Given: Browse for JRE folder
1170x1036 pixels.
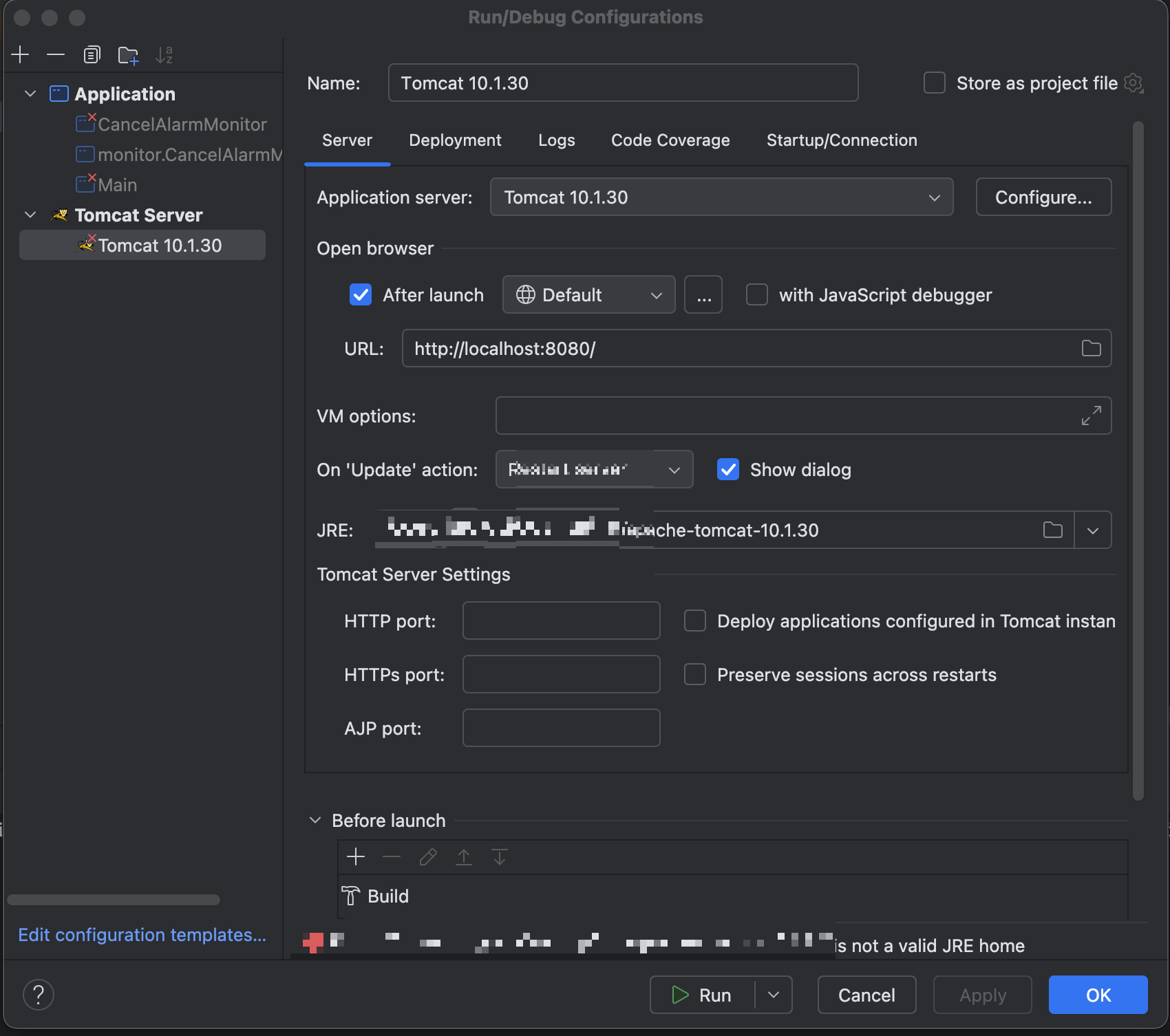Looking at the screenshot, I should tap(1052, 530).
